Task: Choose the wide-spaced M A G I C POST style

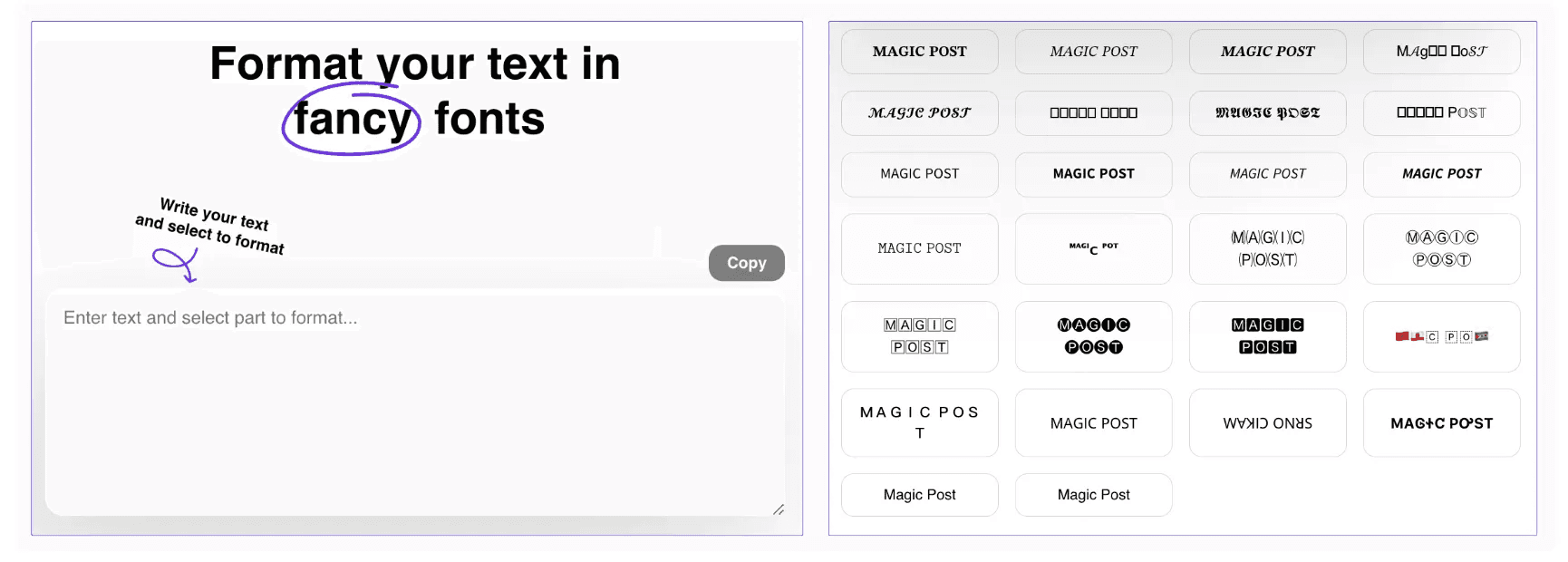Action: [x=919, y=423]
